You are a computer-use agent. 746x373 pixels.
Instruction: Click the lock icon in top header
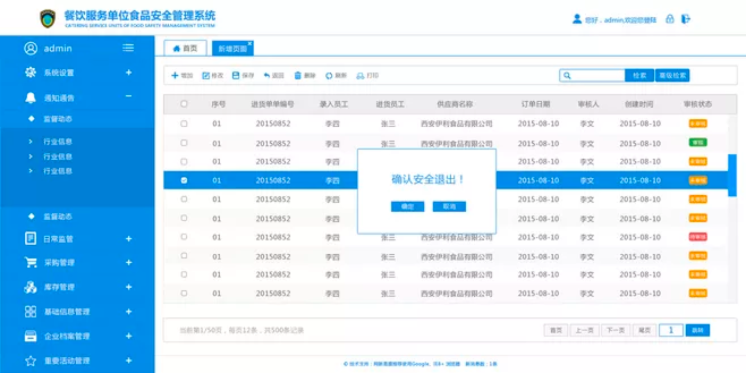[x=670, y=19]
